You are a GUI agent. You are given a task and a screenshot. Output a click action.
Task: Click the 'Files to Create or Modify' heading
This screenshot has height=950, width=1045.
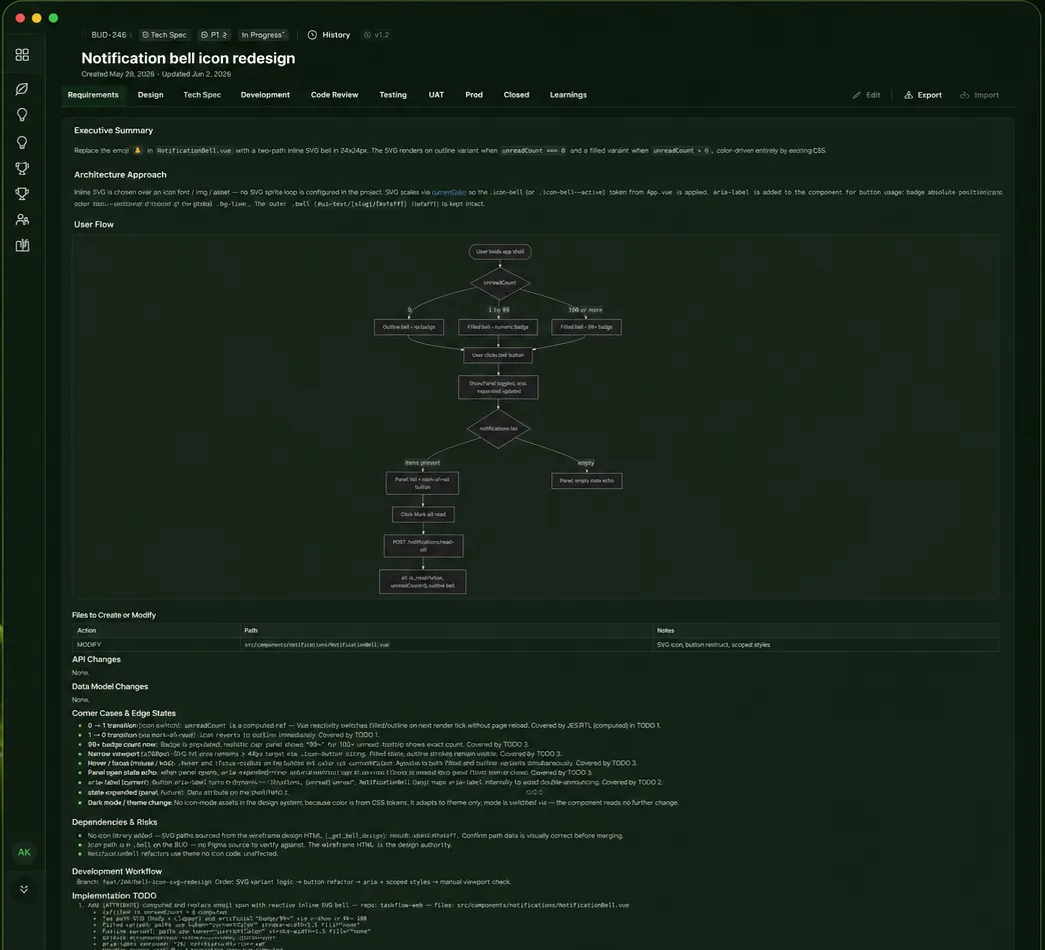pos(114,615)
